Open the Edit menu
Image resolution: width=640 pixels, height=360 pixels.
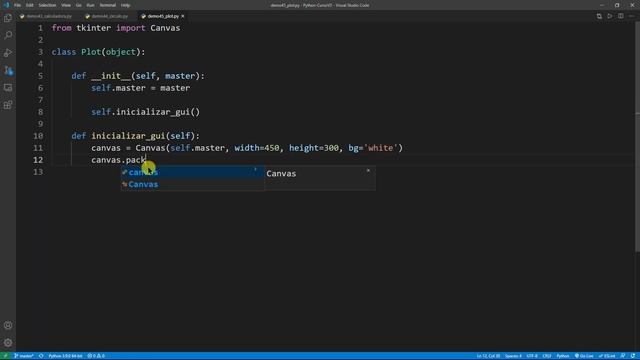click(30, 5)
